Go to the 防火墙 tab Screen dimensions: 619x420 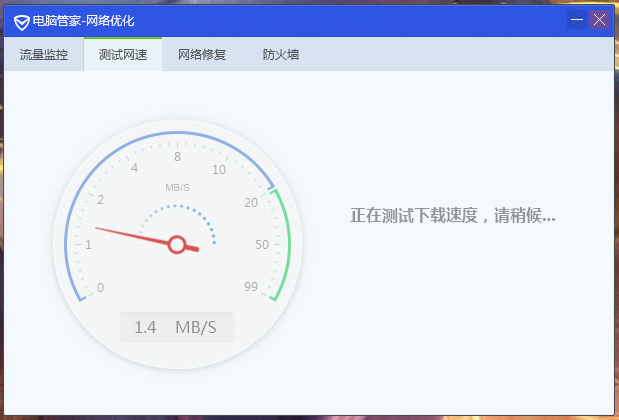(x=281, y=55)
